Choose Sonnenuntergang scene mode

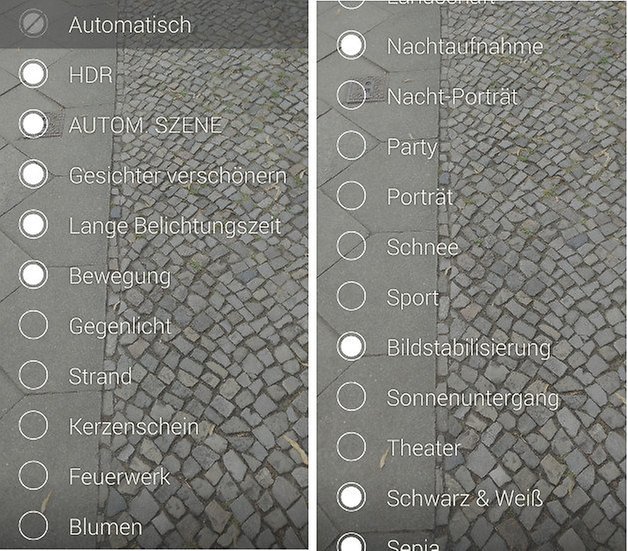(472, 397)
